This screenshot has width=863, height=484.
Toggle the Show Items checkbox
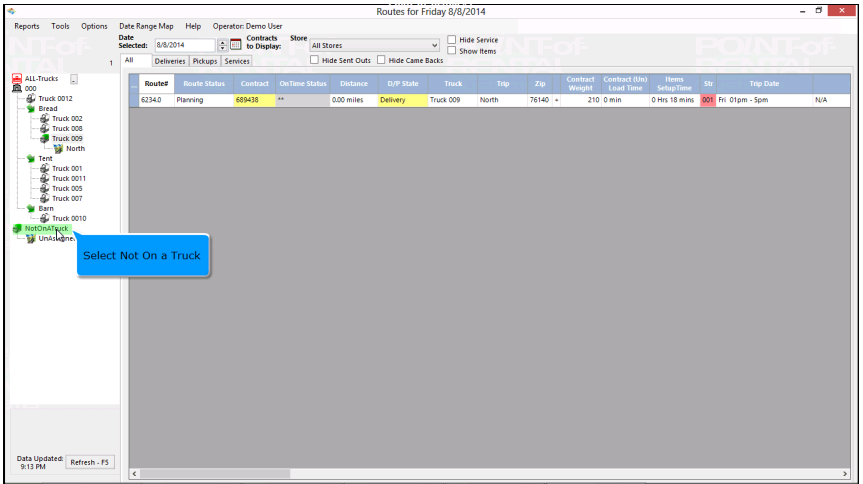[x=452, y=51]
